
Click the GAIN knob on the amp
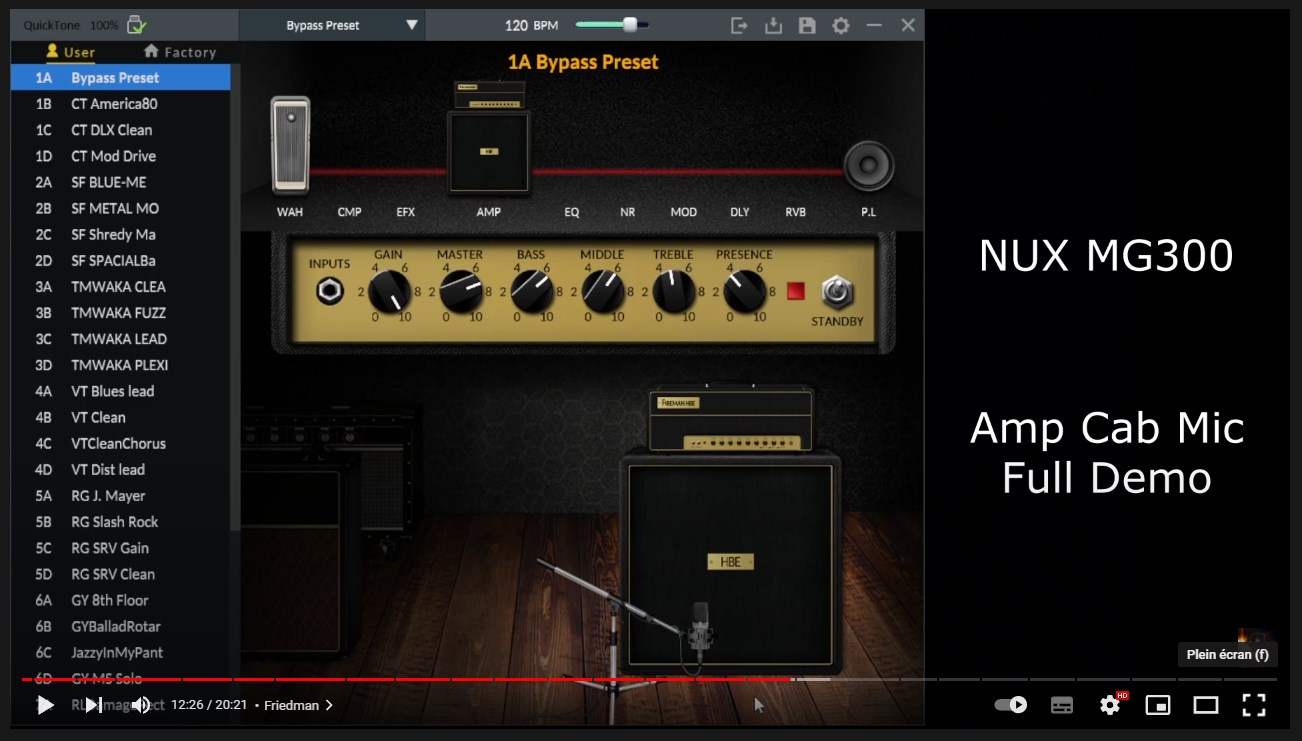pos(389,291)
